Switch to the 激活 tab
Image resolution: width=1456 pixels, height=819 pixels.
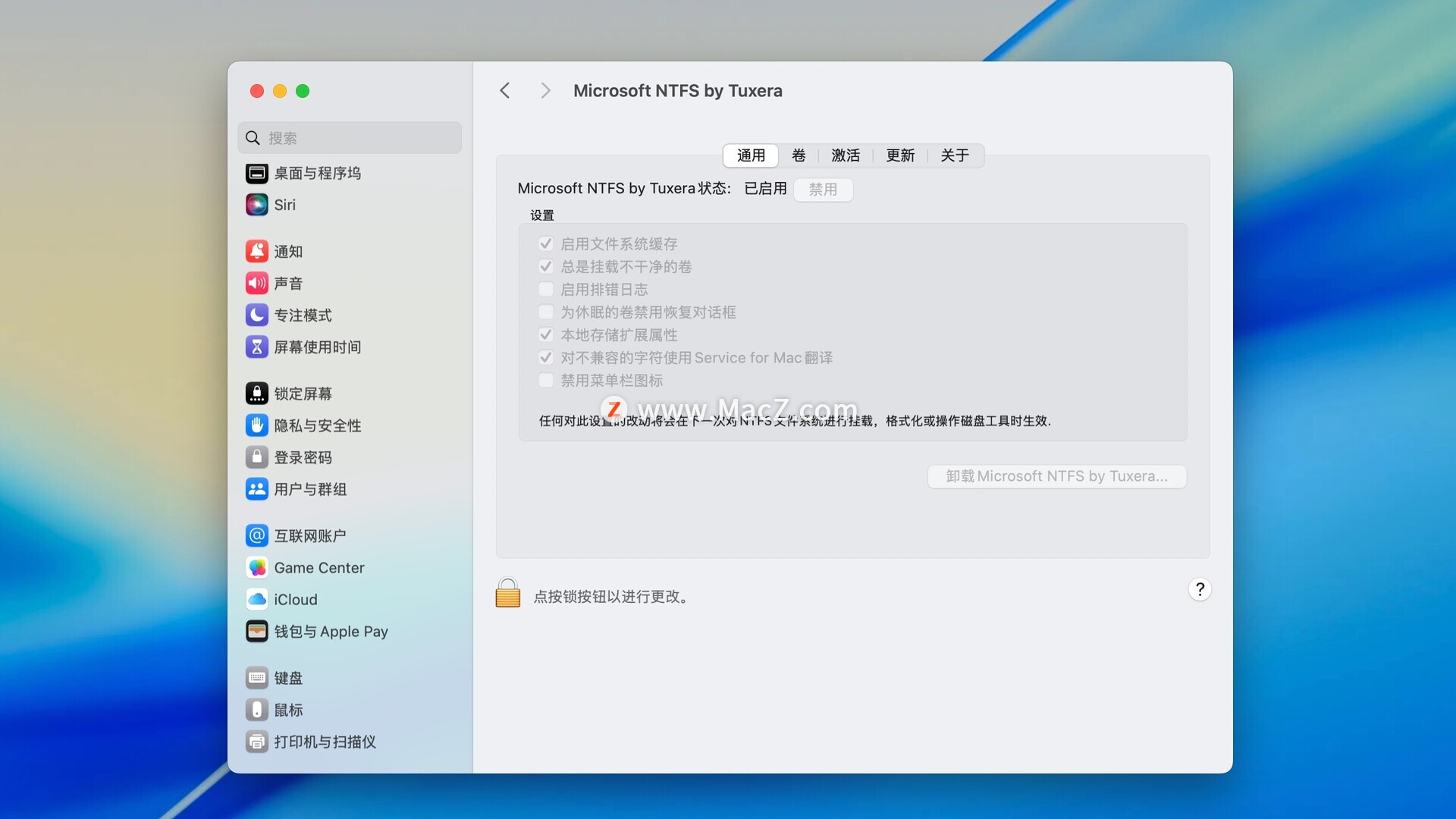tap(846, 155)
